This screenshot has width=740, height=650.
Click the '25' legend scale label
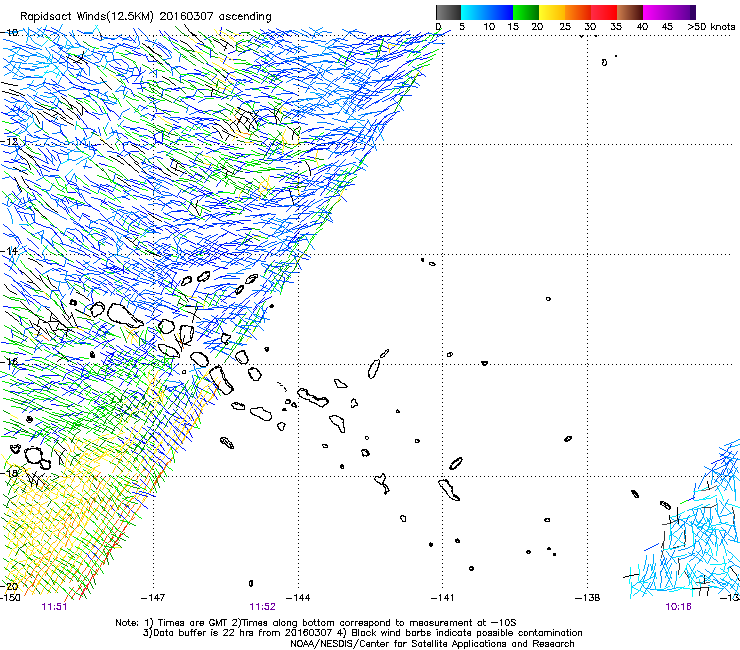point(565,26)
